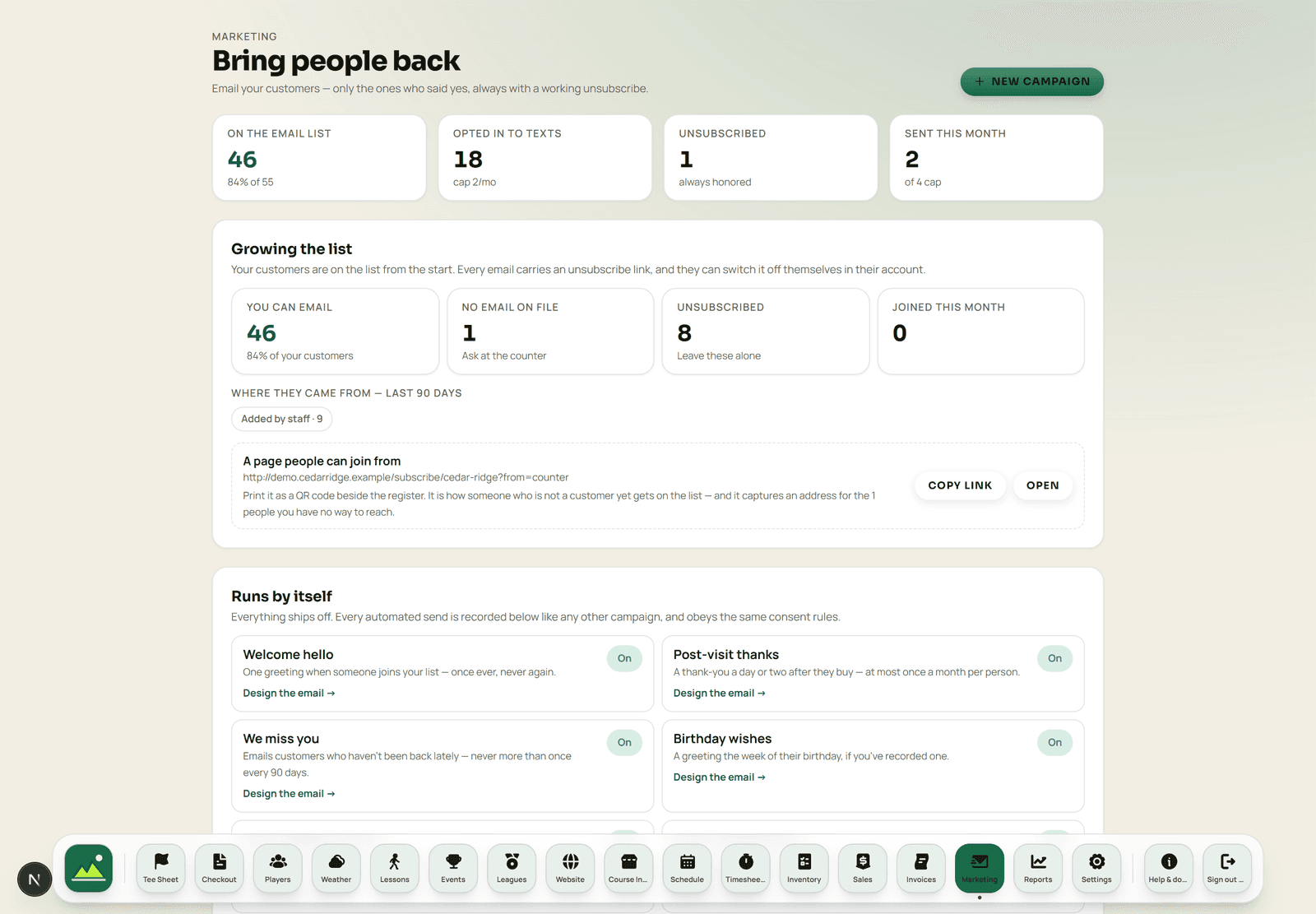Go to the Players section
1316x914 pixels.
[278, 868]
